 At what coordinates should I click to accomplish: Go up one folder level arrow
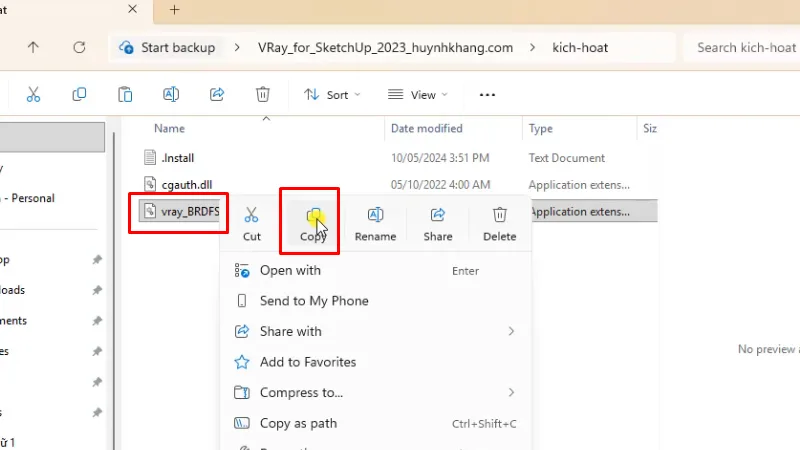tap(33, 47)
